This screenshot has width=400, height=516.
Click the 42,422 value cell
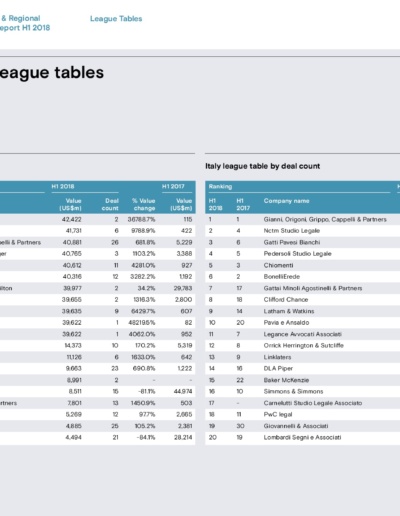click(x=72, y=219)
